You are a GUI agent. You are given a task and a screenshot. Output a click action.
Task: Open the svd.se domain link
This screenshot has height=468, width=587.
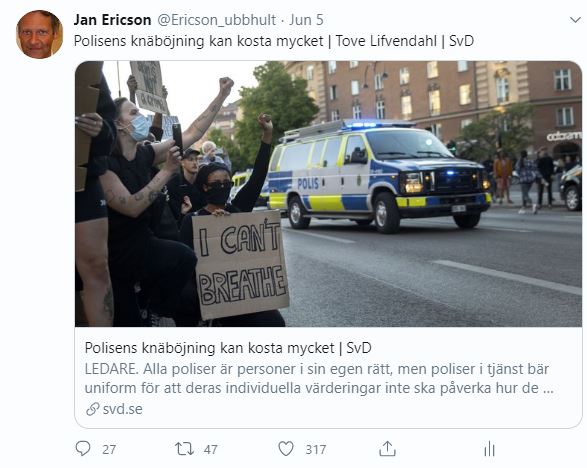123,409
